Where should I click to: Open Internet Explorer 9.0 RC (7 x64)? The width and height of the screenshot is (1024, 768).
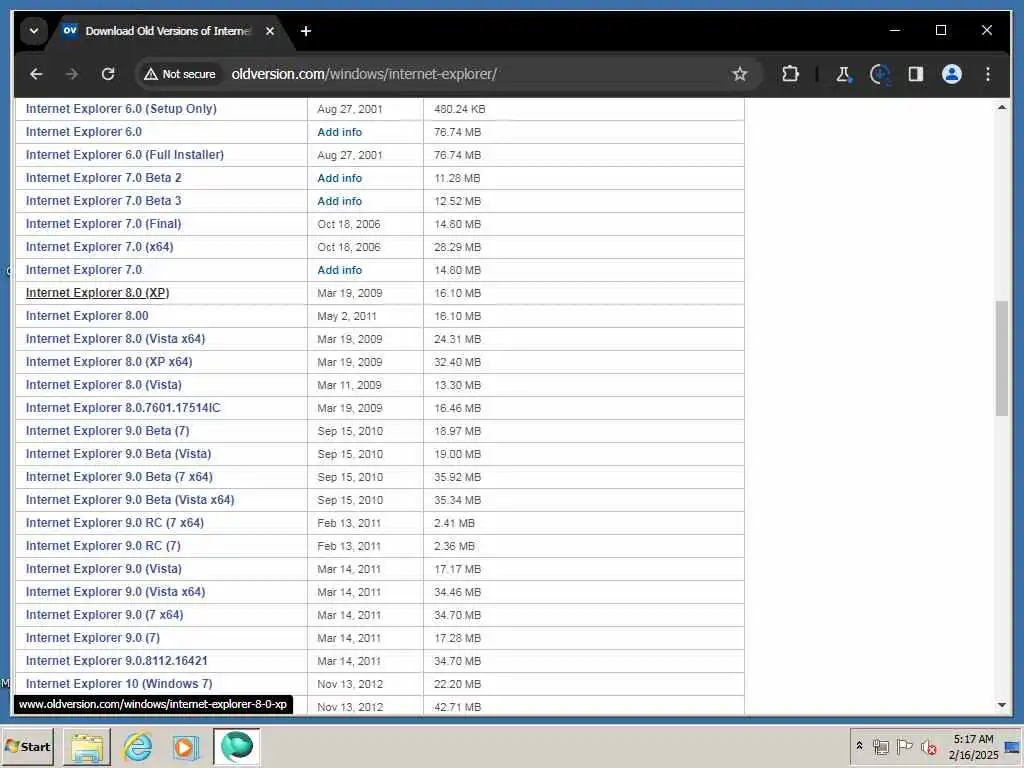115,522
